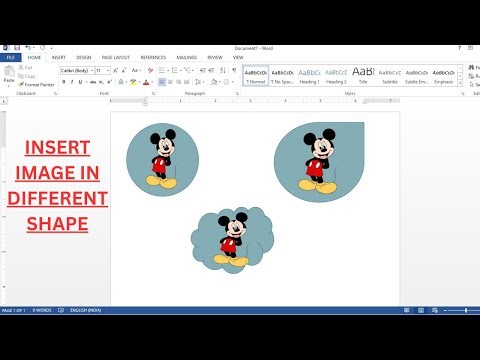The width and height of the screenshot is (480, 360).
Task: Switch to Print Layout view in status bar
Action: coord(421,310)
